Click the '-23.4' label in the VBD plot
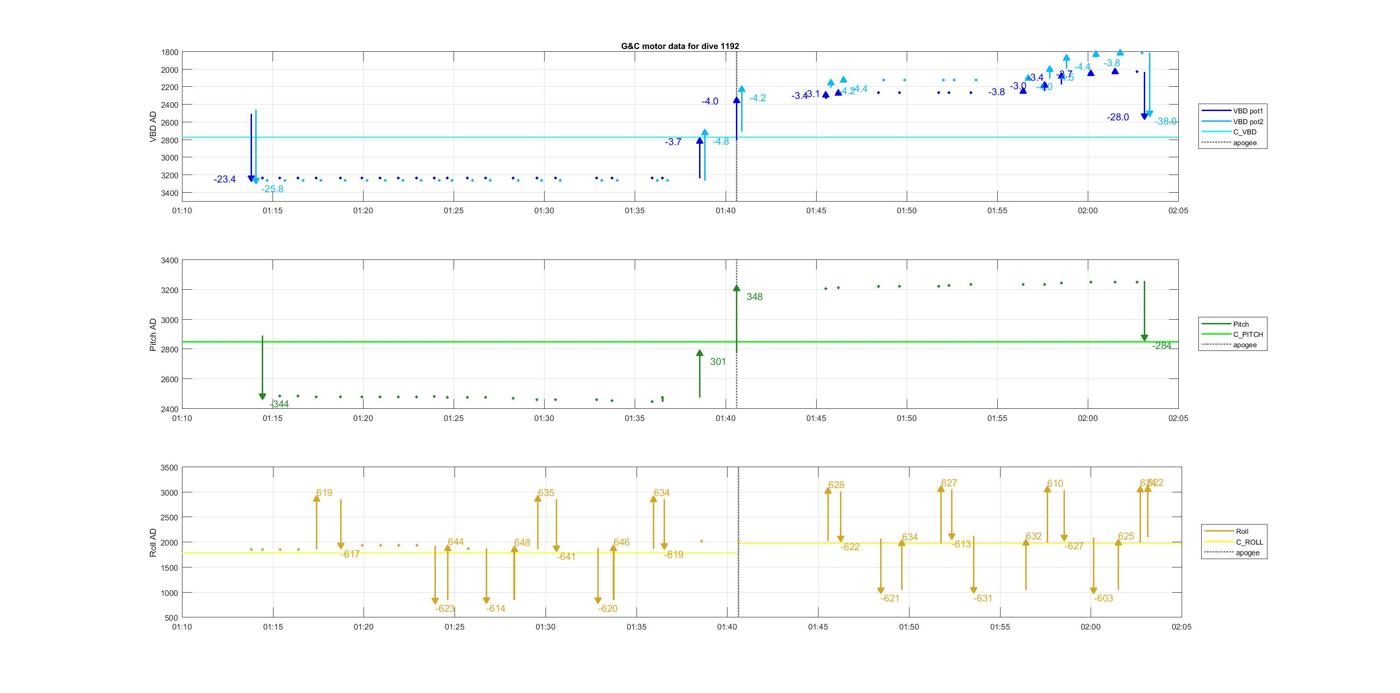1400x693 pixels. click(x=224, y=180)
